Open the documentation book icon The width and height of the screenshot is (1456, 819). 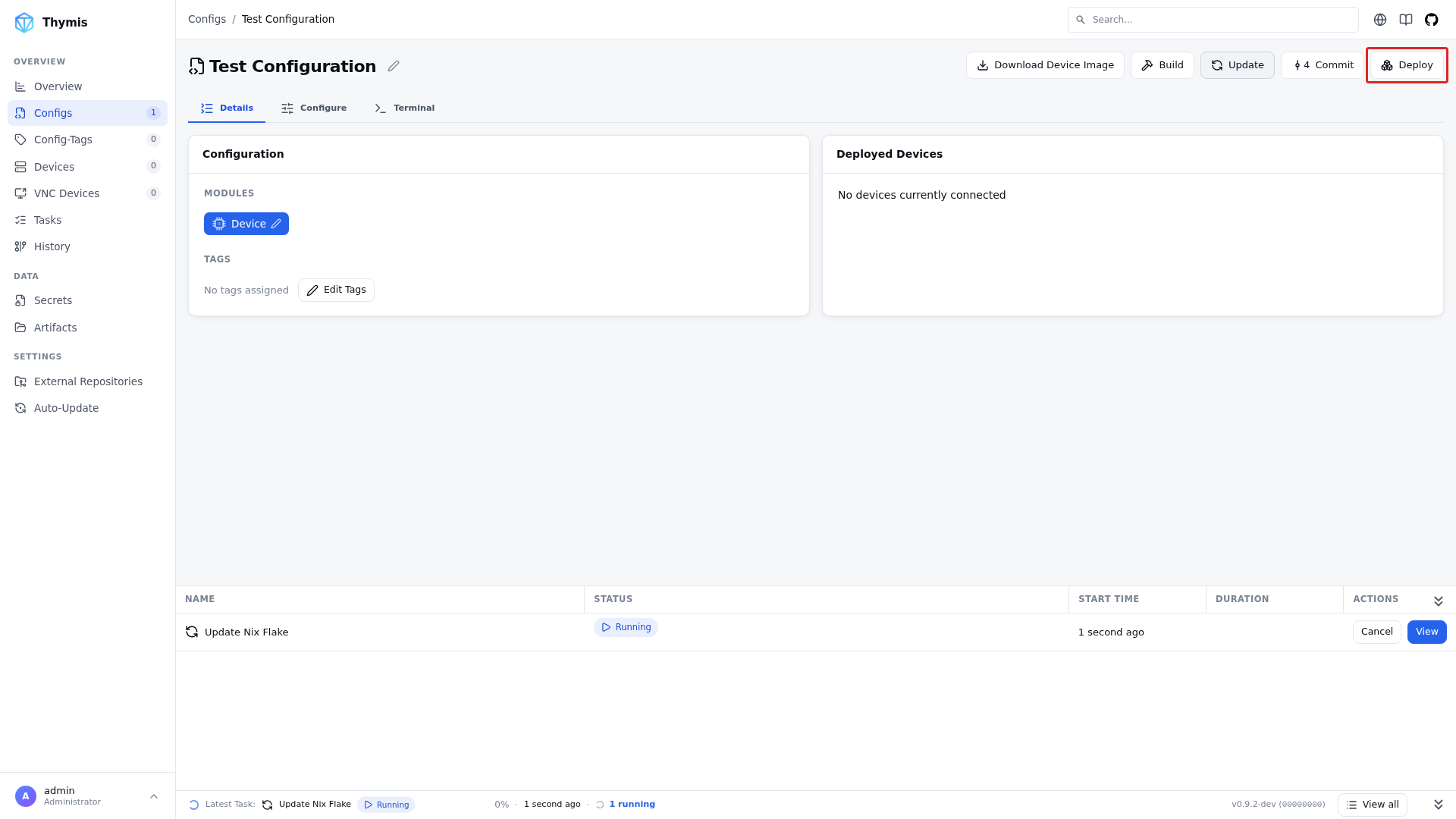click(x=1405, y=20)
